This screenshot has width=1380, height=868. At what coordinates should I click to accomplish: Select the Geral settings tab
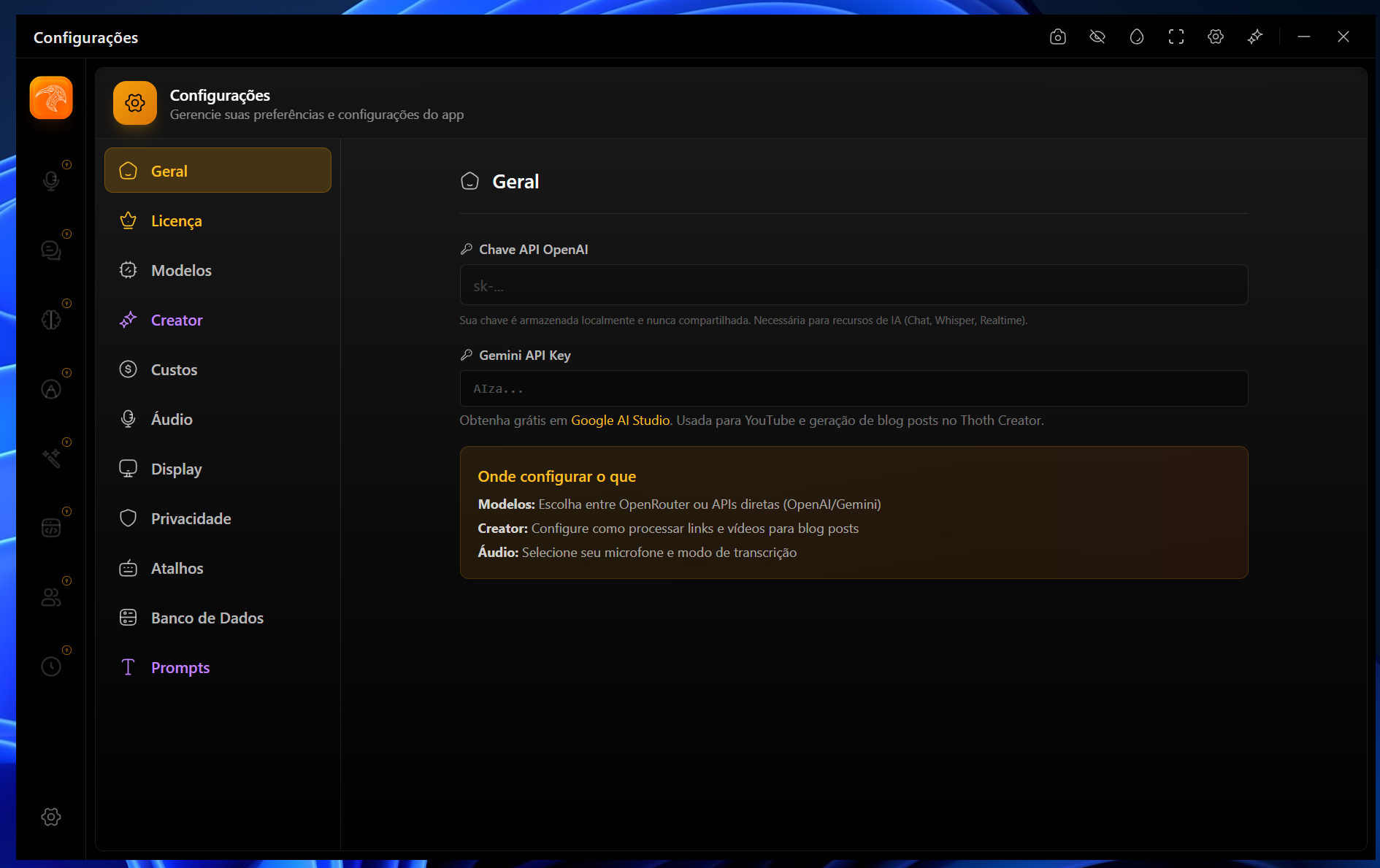coord(218,171)
